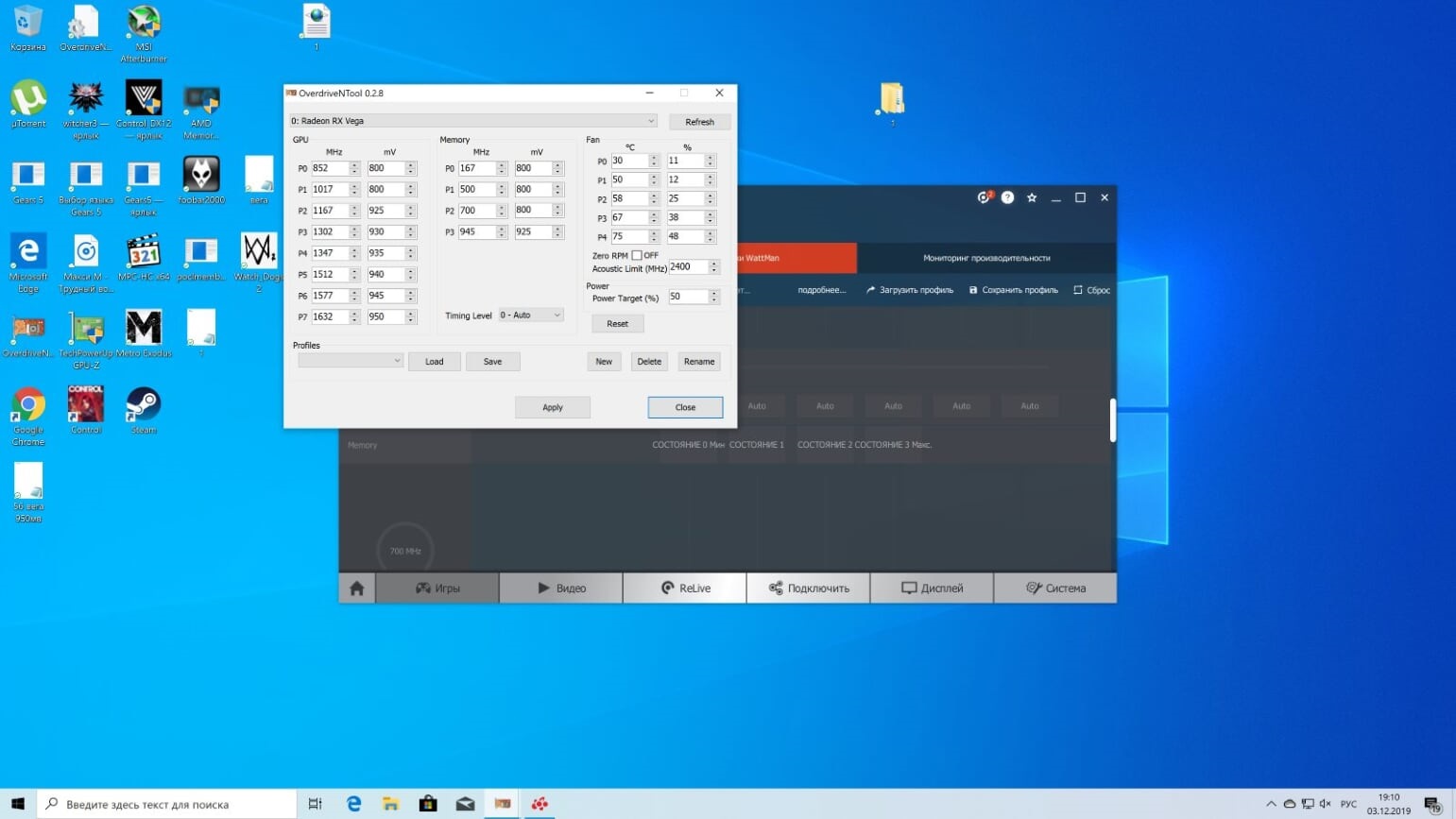Viewport: 1456px width, 819px height.
Task: Select the Steam desktop icon
Action: (144, 410)
